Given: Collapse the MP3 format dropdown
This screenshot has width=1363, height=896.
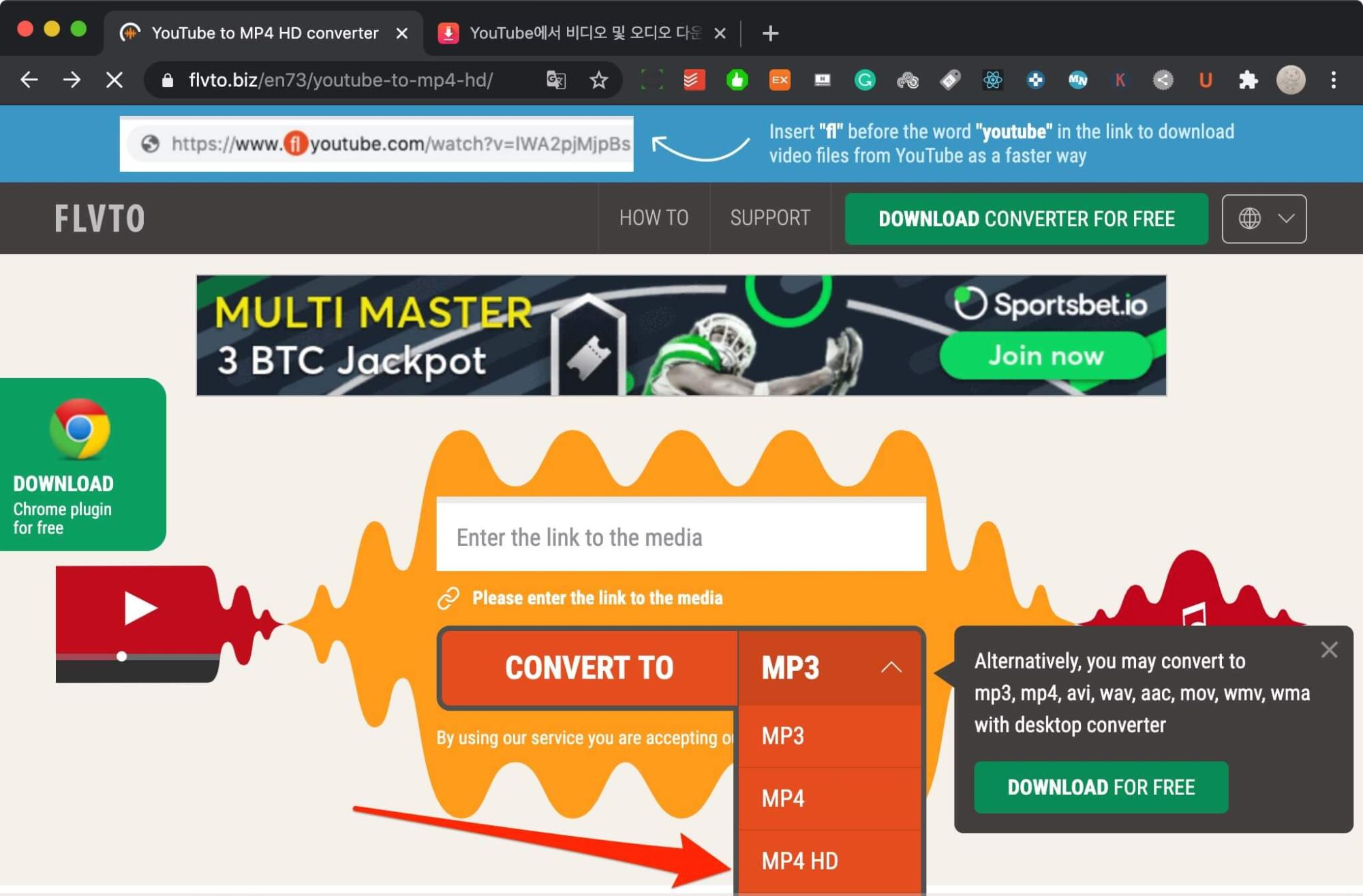Looking at the screenshot, I should click(890, 667).
